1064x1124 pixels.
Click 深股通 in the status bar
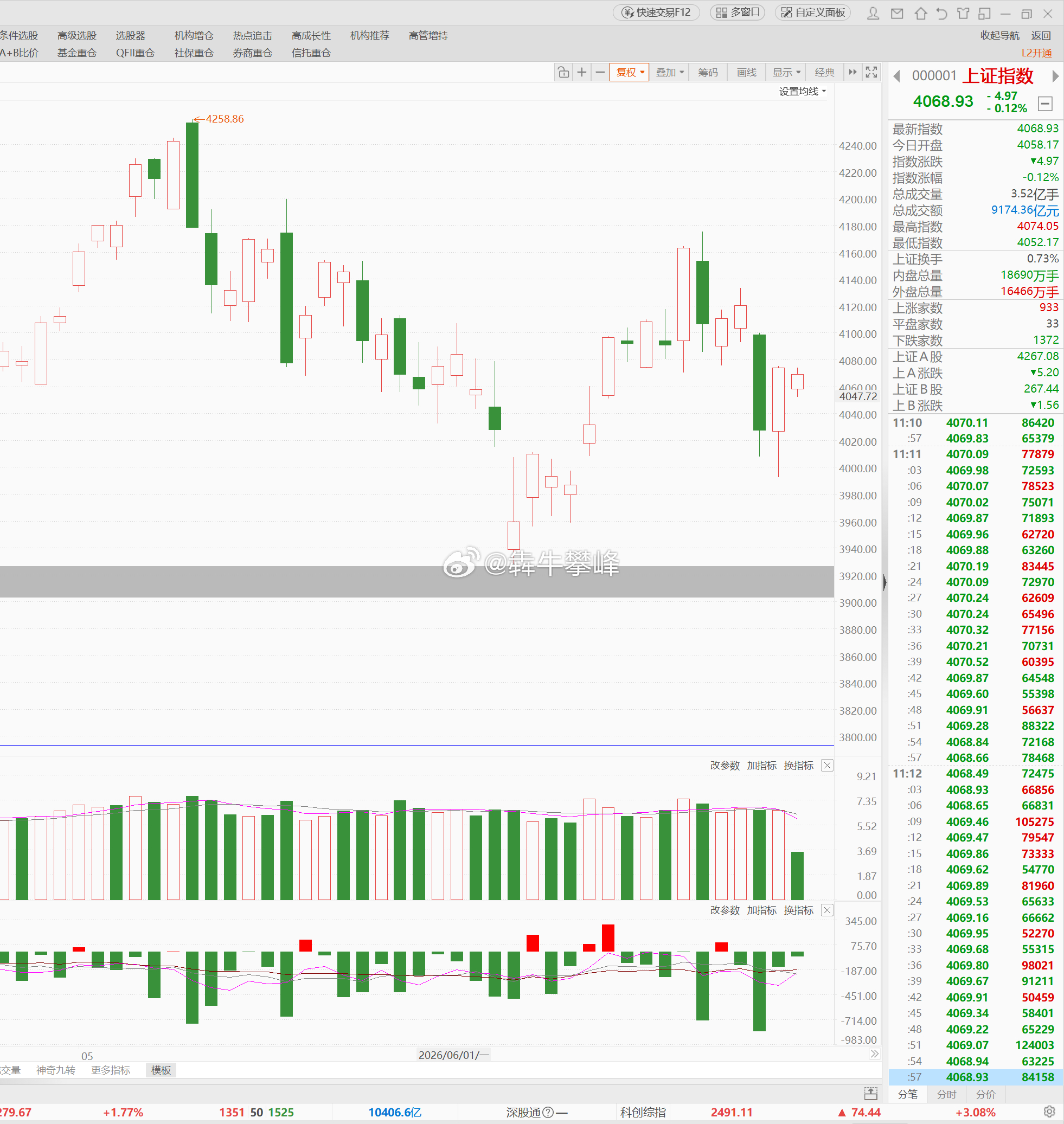pos(523,1112)
